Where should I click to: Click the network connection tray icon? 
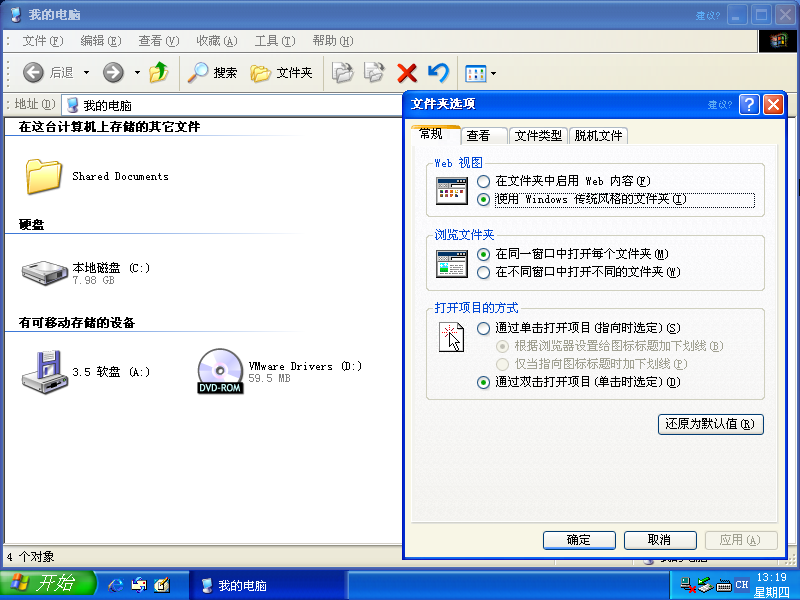(x=688, y=585)
